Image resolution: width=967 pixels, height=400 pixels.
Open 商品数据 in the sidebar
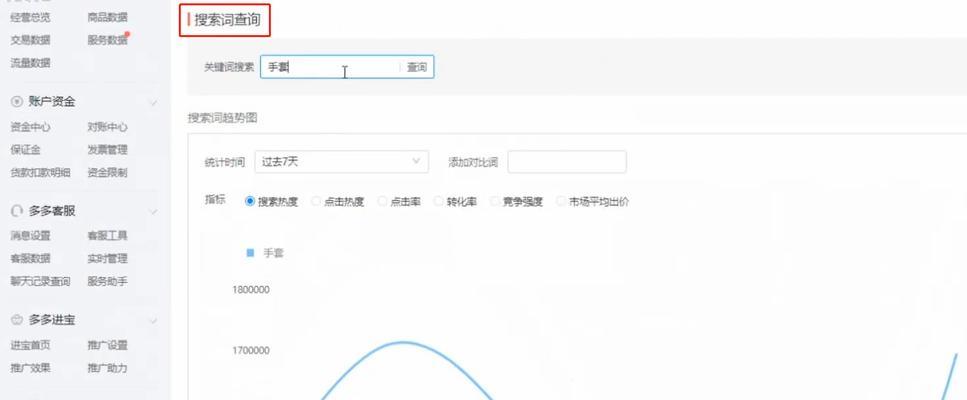(x=107, y=18)
